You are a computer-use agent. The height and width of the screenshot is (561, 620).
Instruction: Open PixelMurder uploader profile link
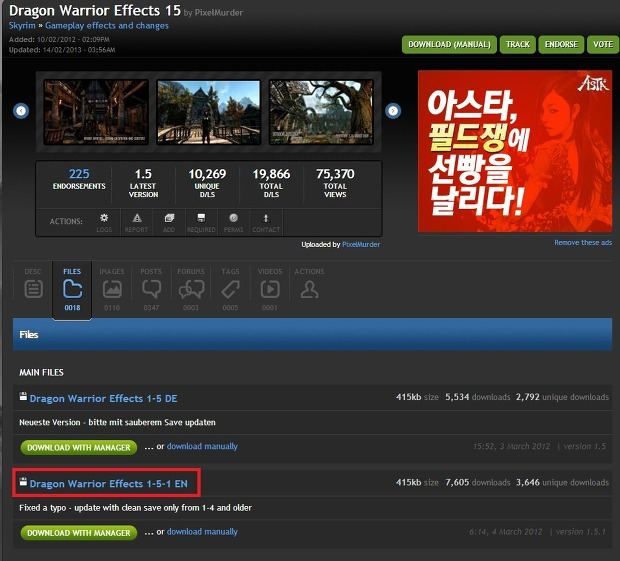tap(361, 245)
